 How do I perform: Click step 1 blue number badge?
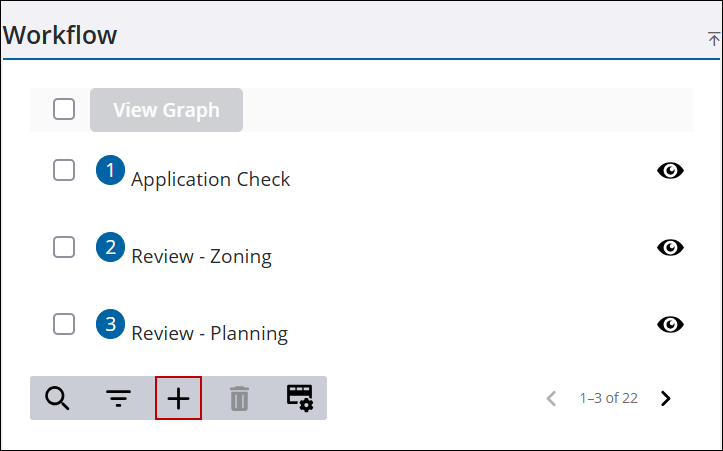point(110,170)
